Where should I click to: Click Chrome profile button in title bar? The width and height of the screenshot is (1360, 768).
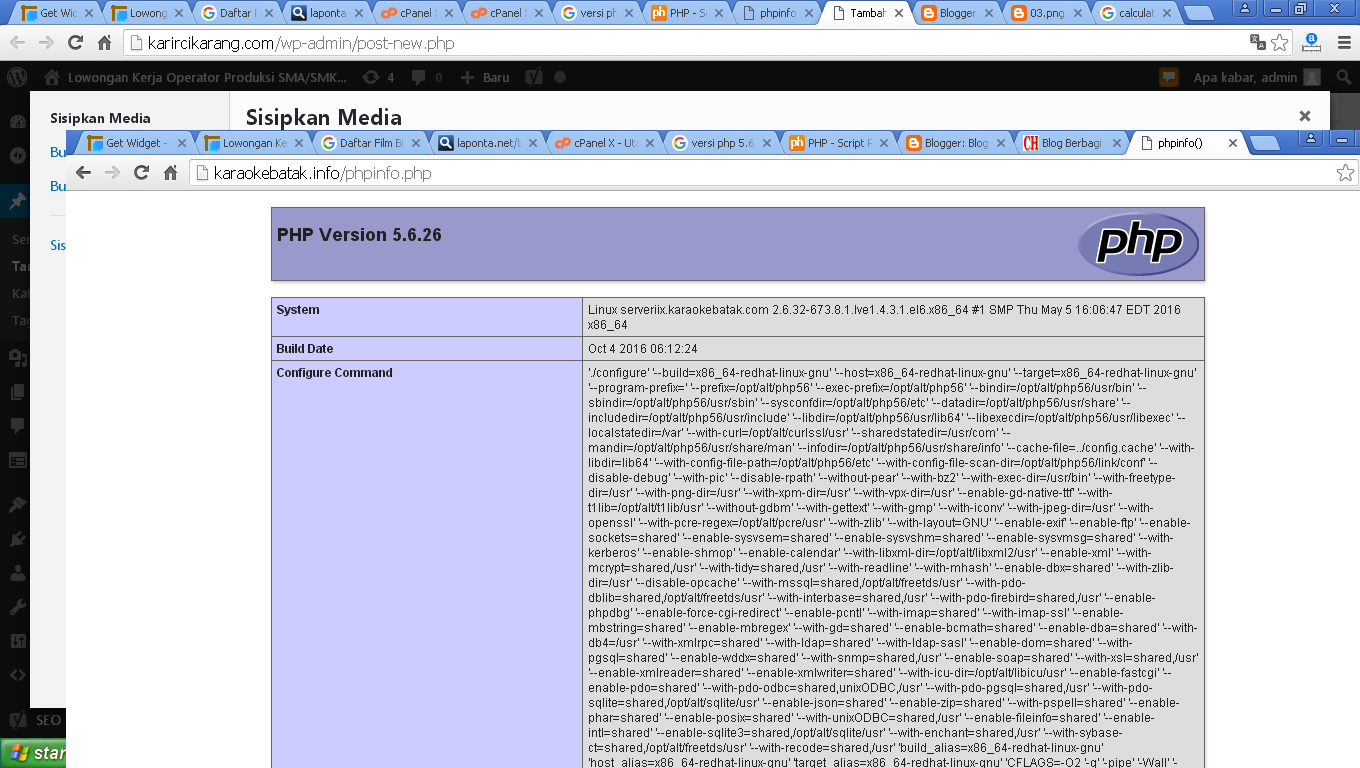pyautogui.click(x=1246, y=8)
